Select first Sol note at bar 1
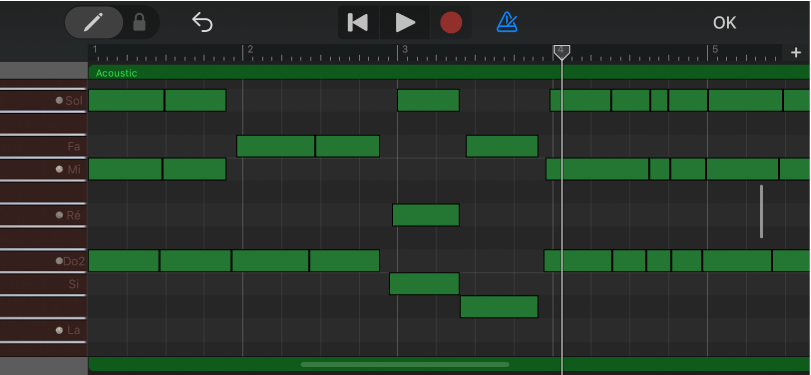Screen dimensions: 811x375 point(126,100)
